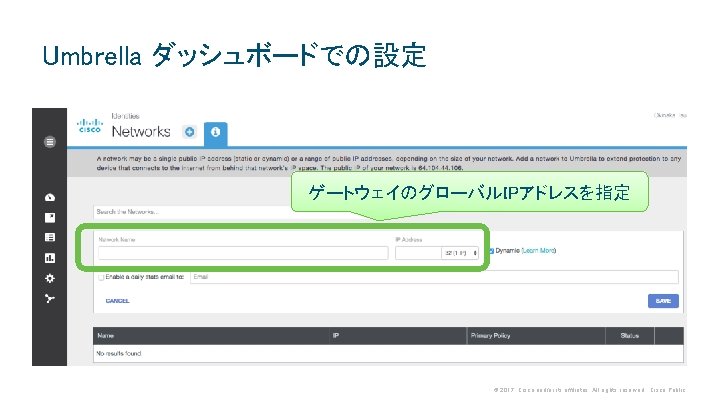Sort by Primary Policy column header
This screenshot has width=720, height=405.
point(490,336)
